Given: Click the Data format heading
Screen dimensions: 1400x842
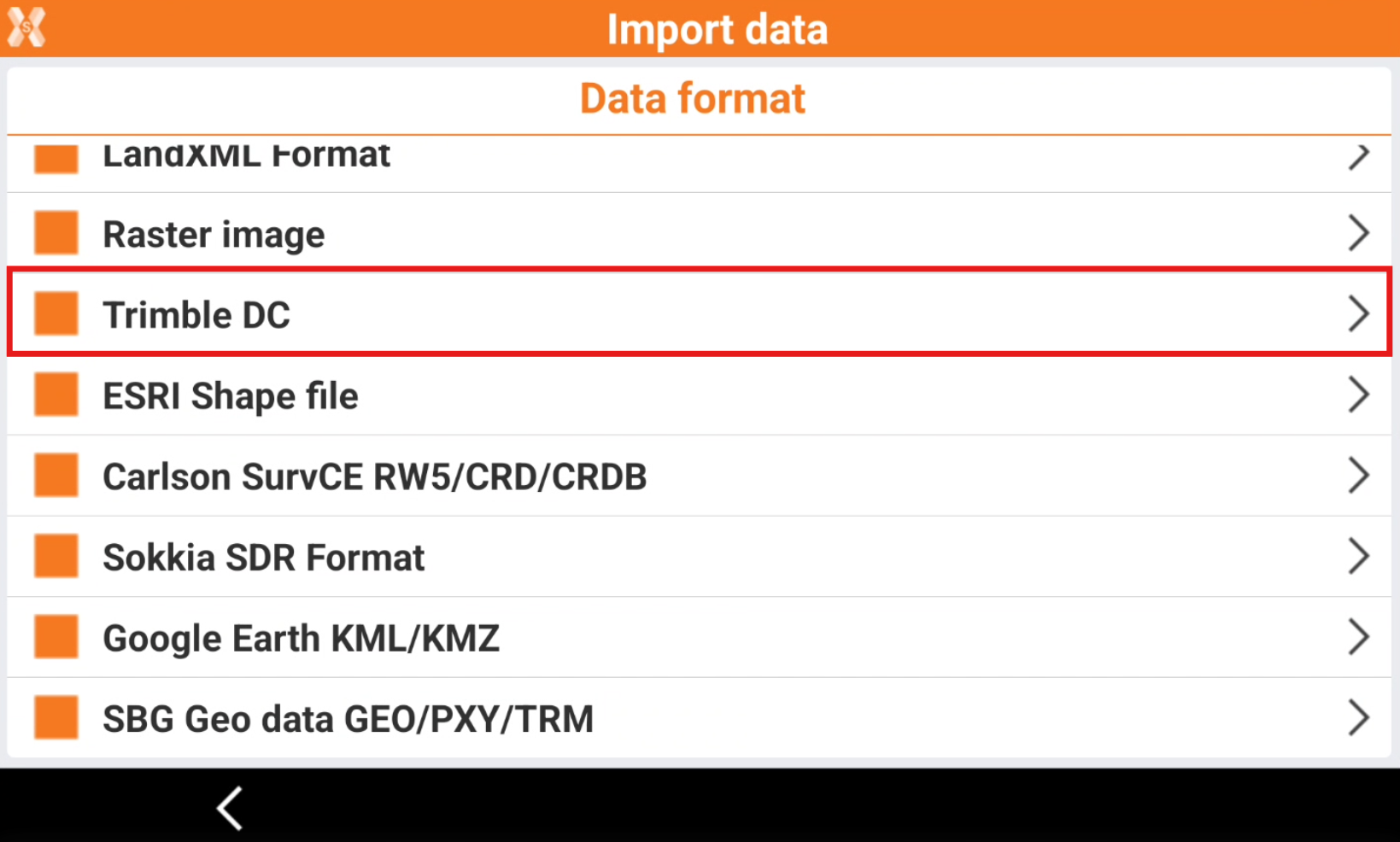Looking at the screenshot, I should tap(692, 98).
